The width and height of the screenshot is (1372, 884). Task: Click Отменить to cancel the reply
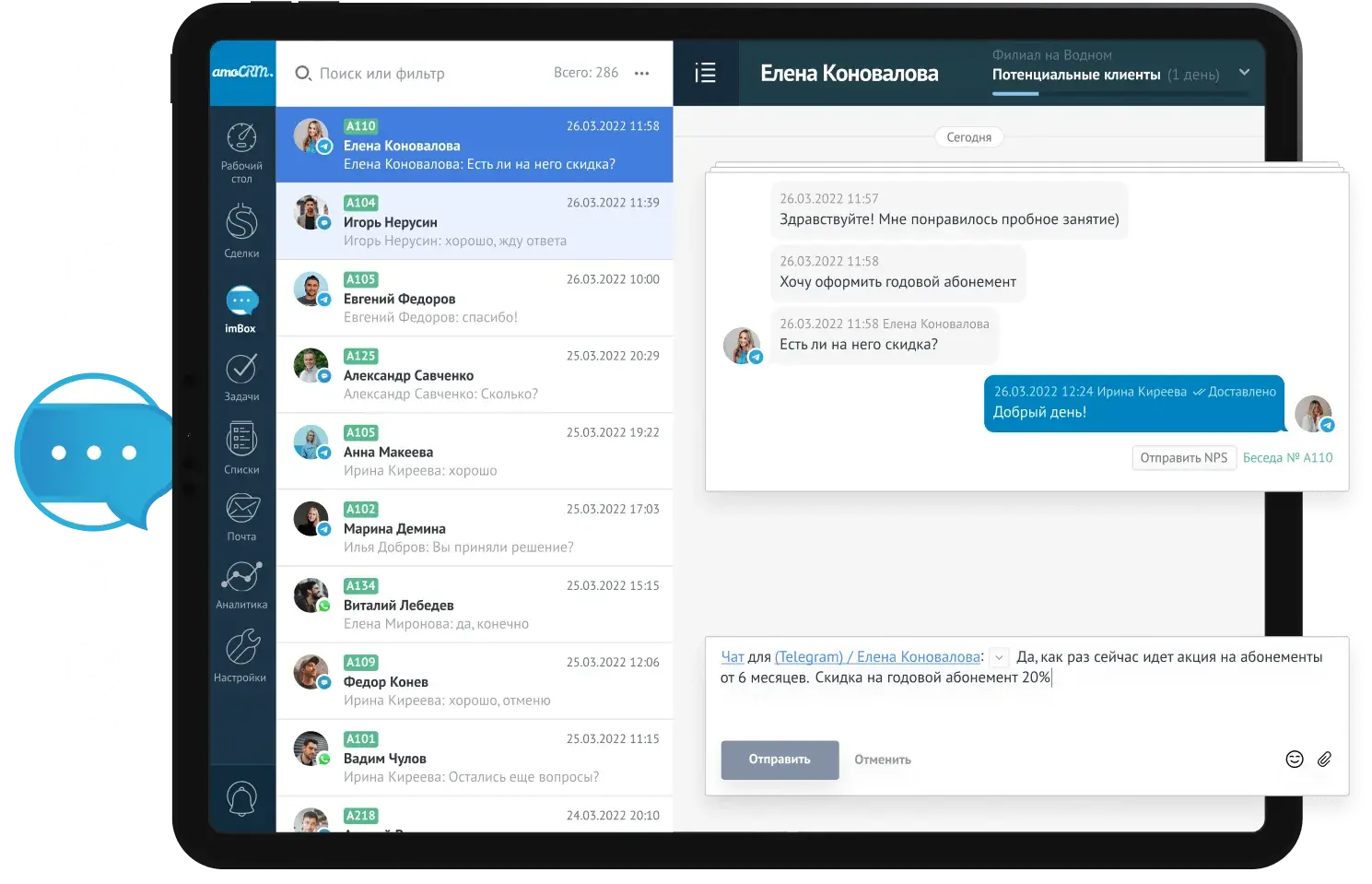coord(883,760)
